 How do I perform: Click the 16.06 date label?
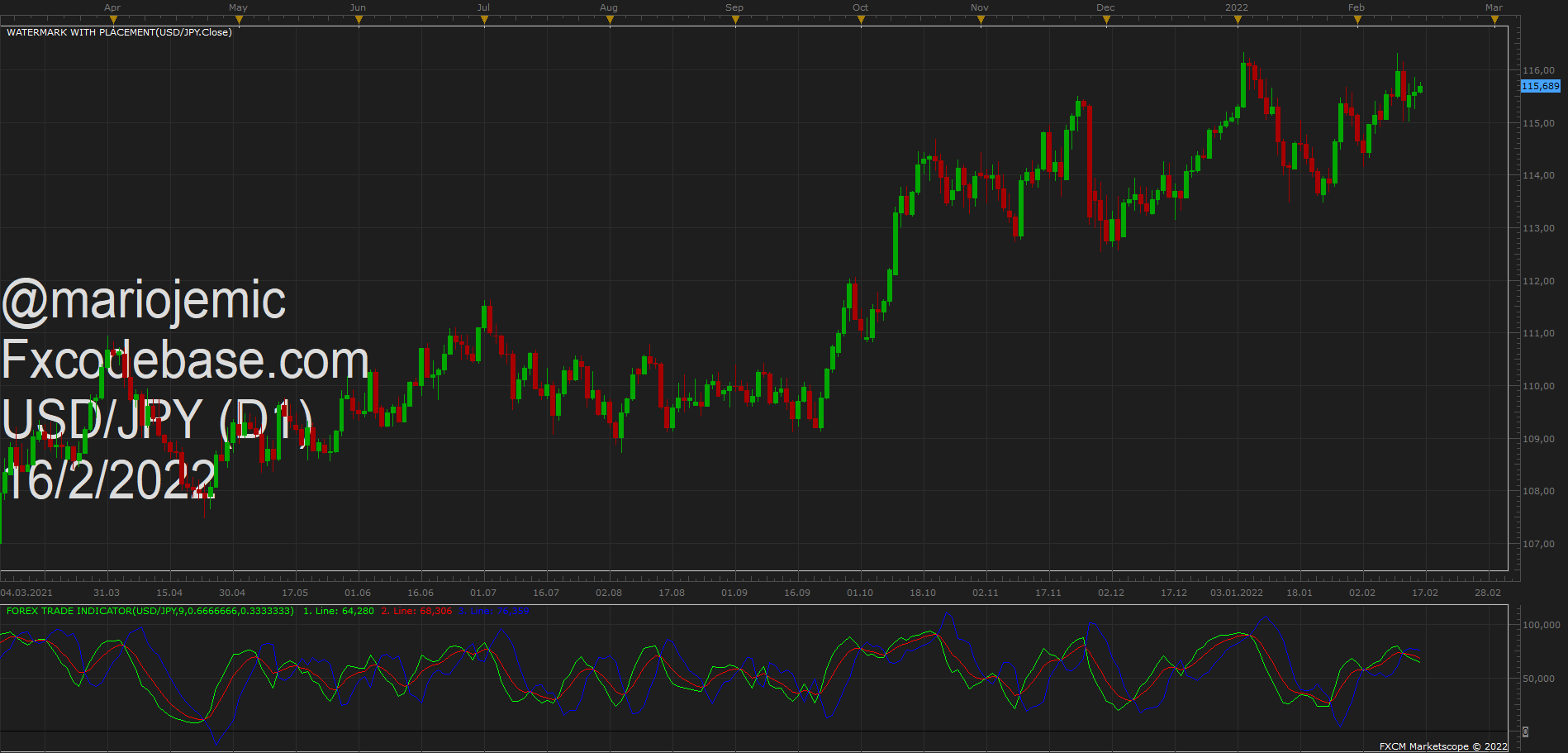click(x=421, y=593)
